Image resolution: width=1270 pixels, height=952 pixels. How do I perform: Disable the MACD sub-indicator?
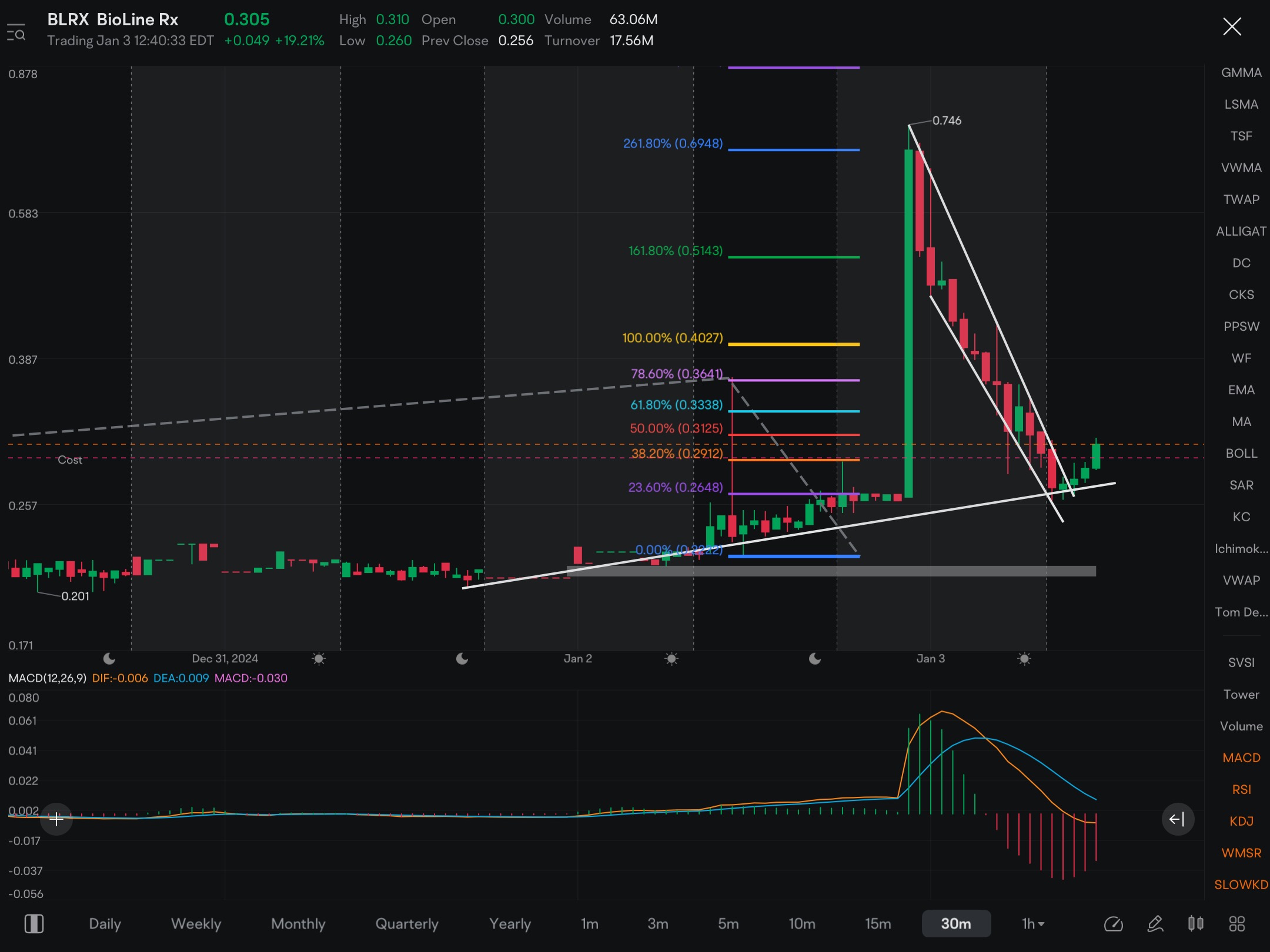pos(1241,757)
